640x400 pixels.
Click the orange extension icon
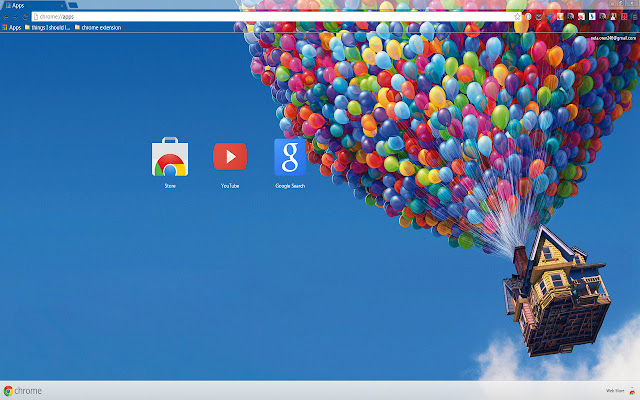coord(560,17)
